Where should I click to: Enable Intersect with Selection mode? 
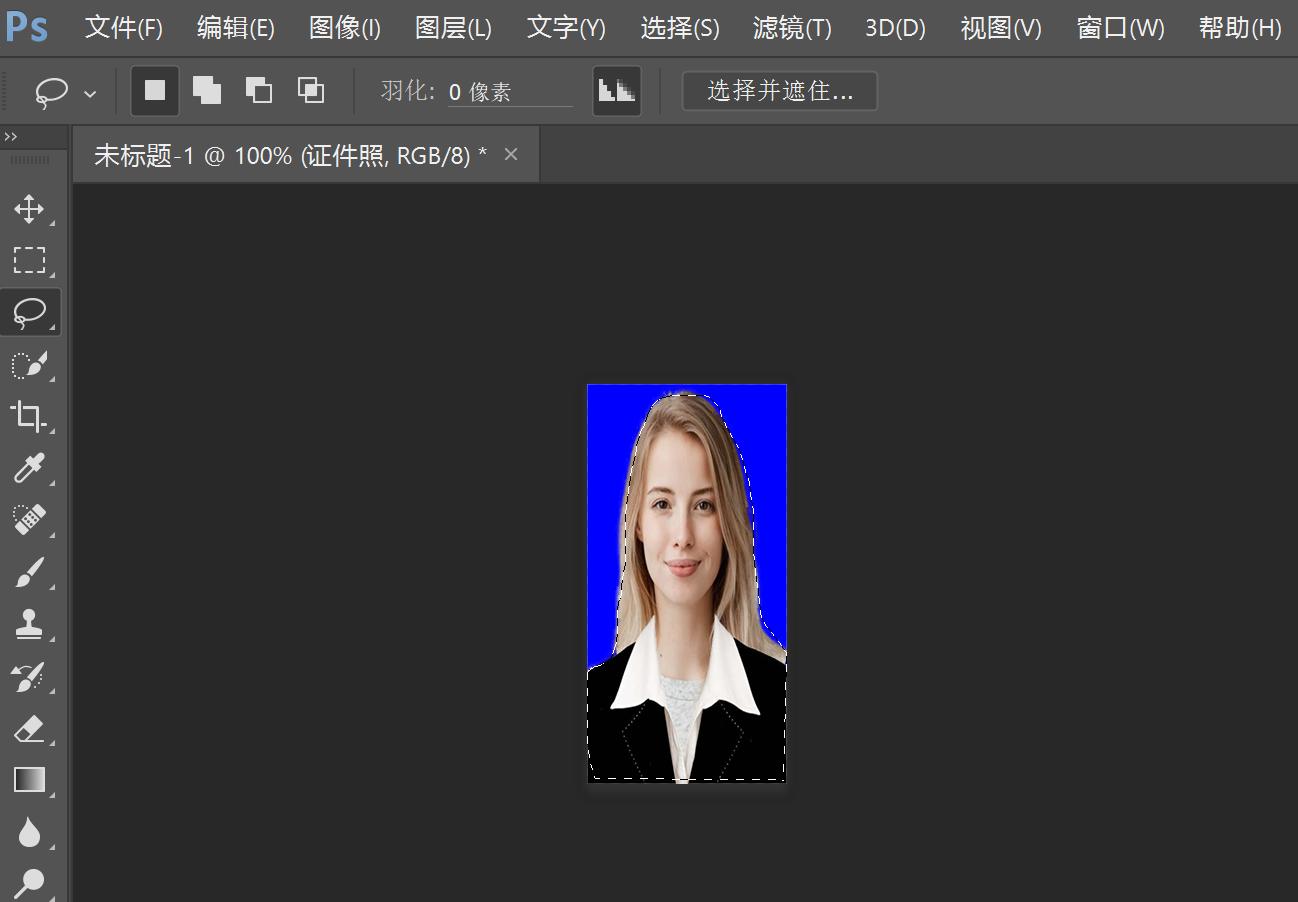tap(311, 90)
